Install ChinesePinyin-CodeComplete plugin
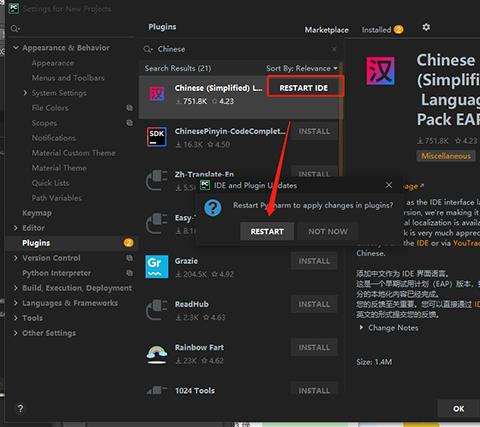The width and height of the screenshot is (480, 427). 314,131
